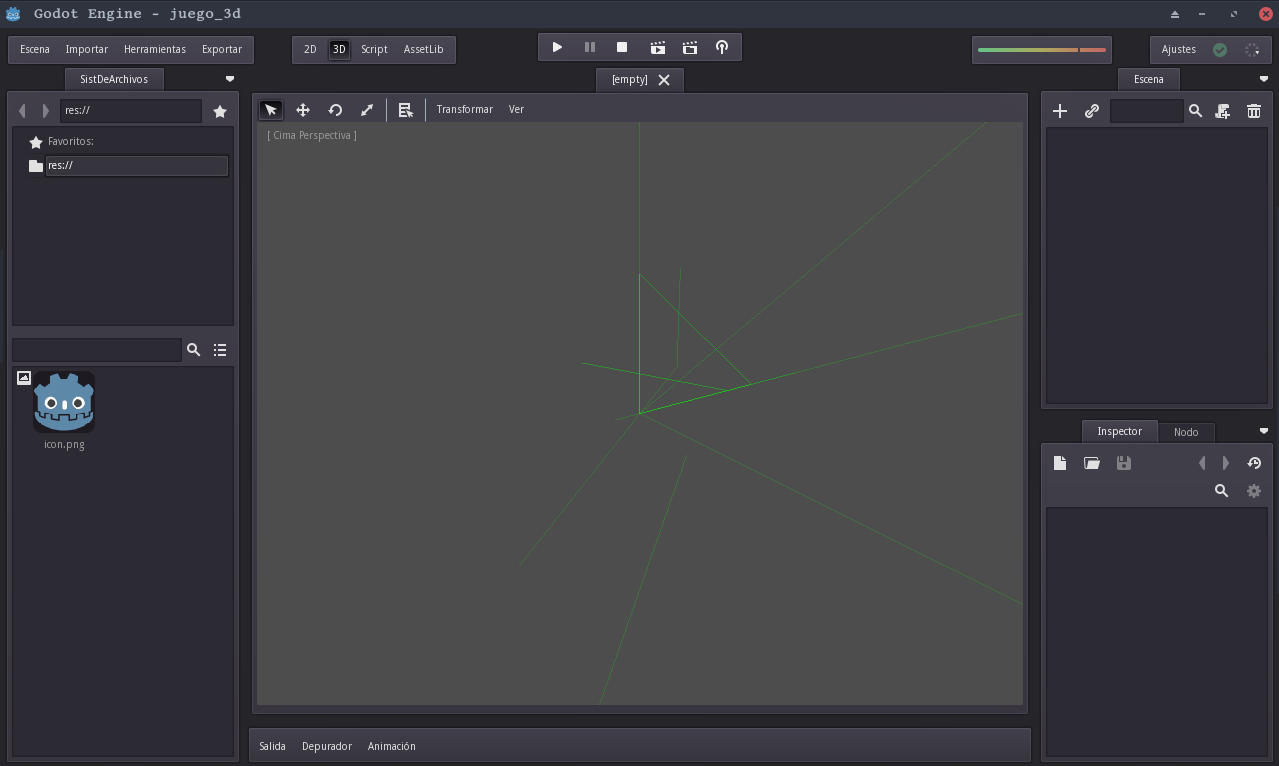This screenshot has height=766, width=1279.
Task: Open the Ver menu
Action: (516, 110)
